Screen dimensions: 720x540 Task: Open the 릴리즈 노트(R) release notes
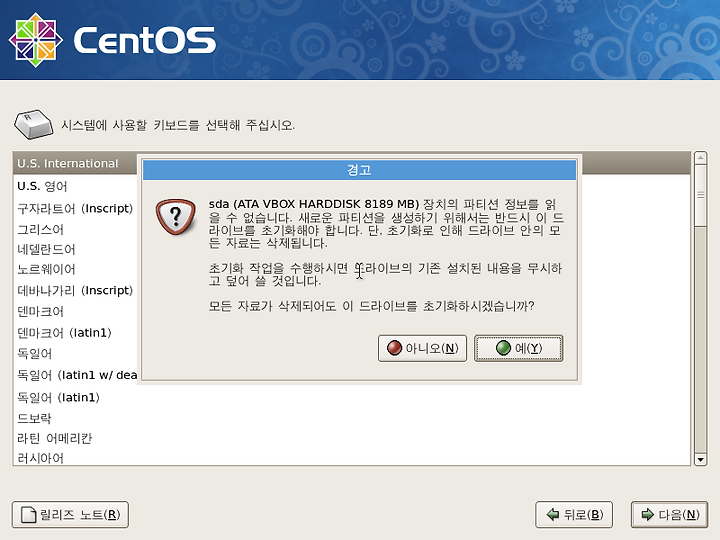70,515
